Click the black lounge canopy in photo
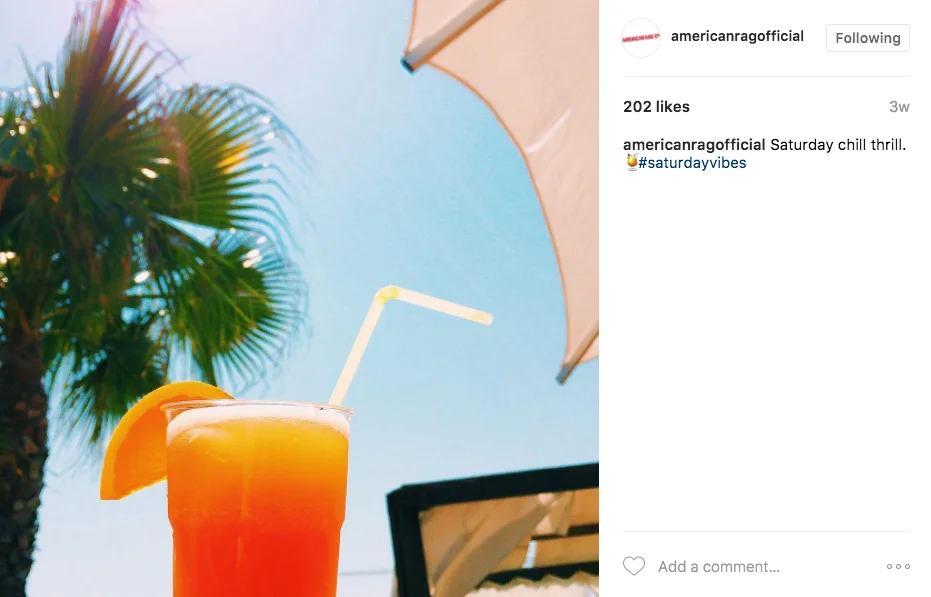Image resolution: width=931 pixels, height=597 pixels. (493, 529)
